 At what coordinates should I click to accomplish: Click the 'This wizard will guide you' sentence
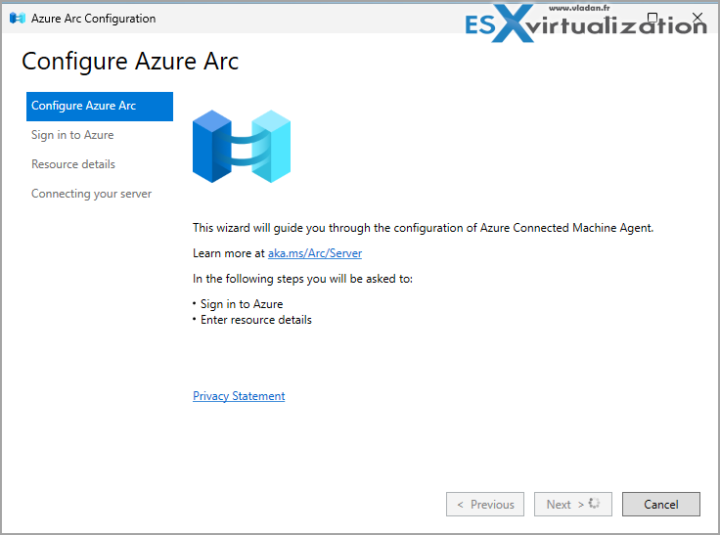click(423, 228)
